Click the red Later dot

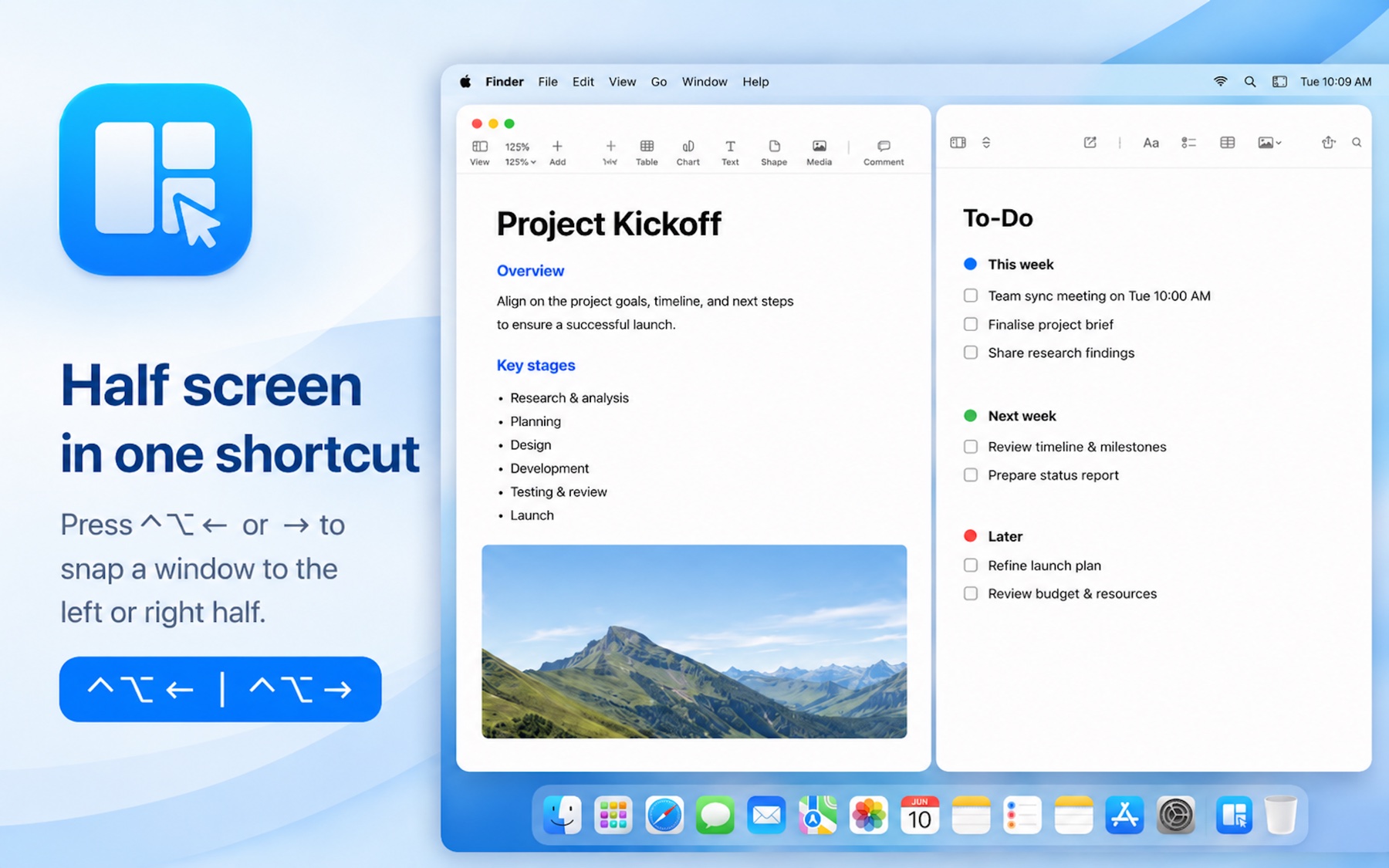point(971,535)
